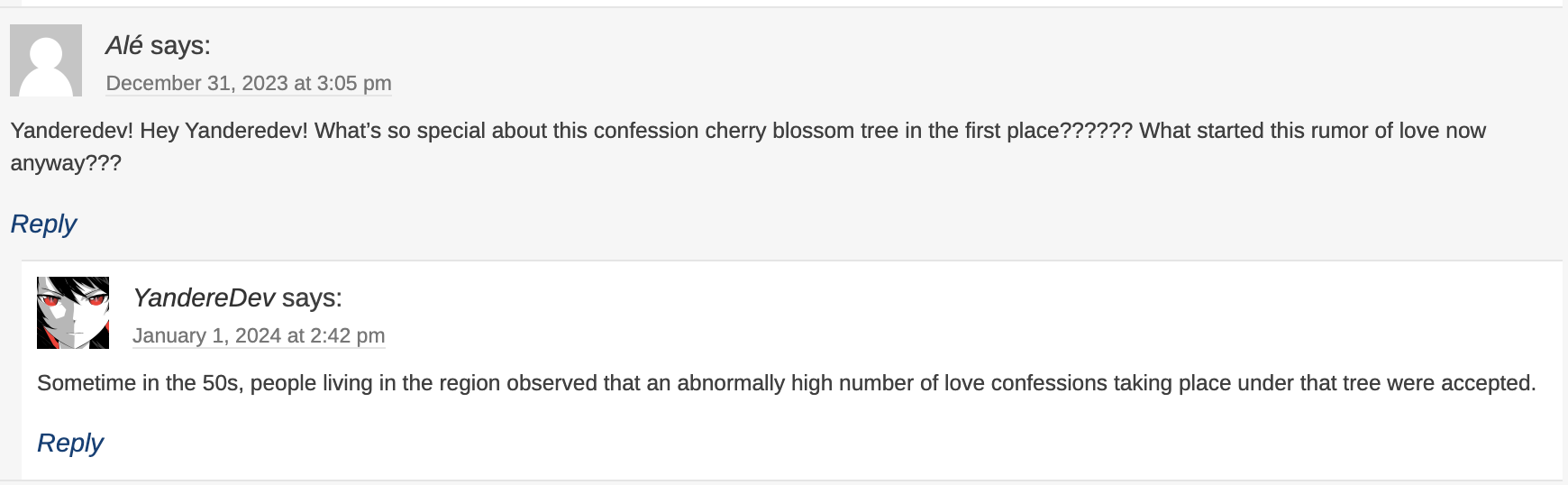This screenshot has width=1568, height=485.
Task: Click "Sometime in the 50s" in YandereDev's reply
Action: [140, 383]
